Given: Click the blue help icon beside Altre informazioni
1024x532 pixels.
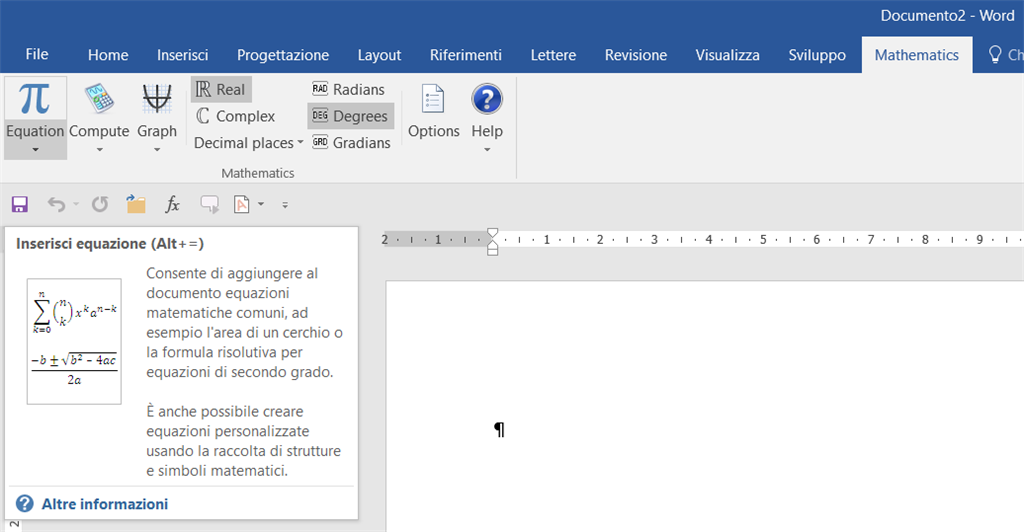Looking at the screenshot, I should click(25, 504).
